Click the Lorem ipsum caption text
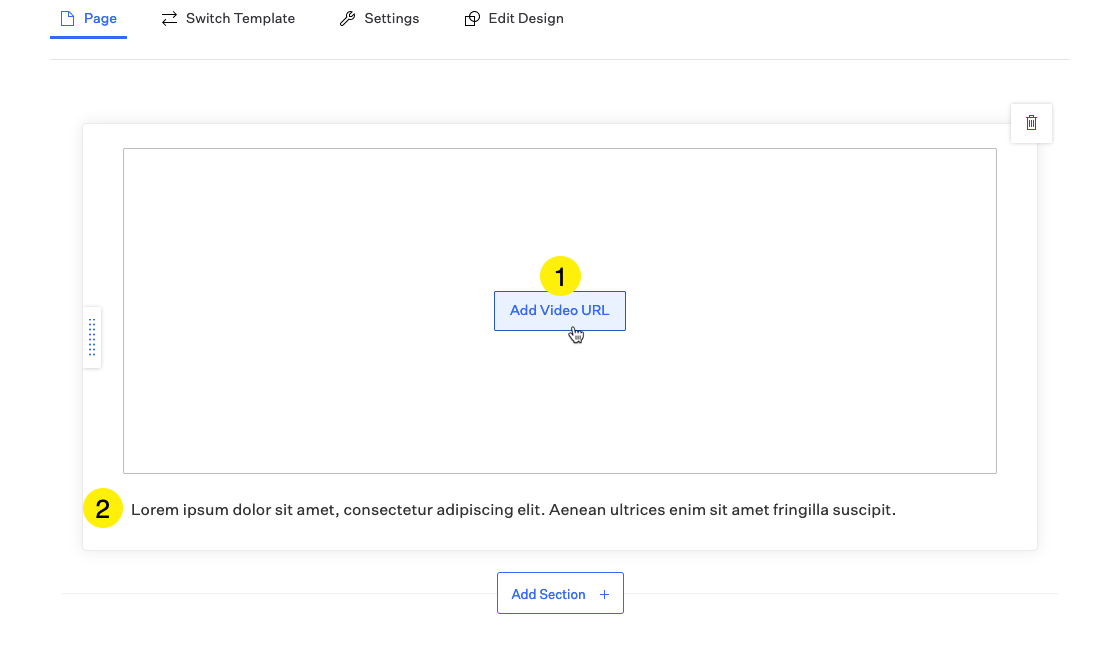The image size is (1120, 660). coord(513,509)
